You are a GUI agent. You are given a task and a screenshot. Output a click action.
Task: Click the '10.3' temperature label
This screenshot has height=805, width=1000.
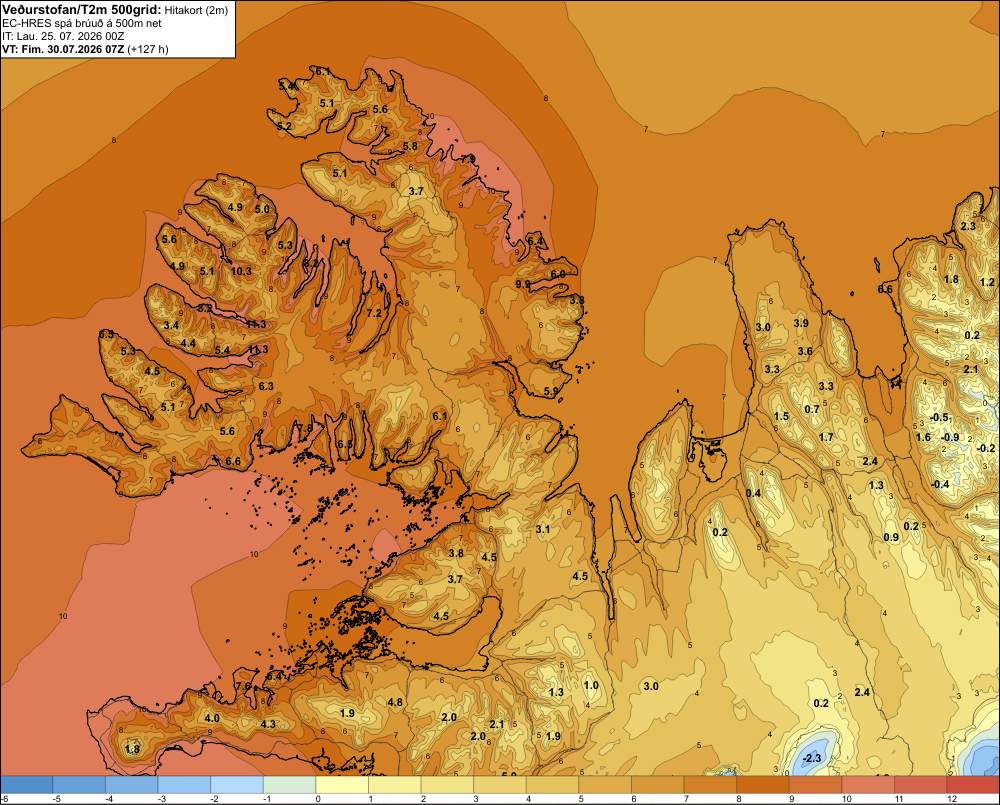tap(240, 271)
